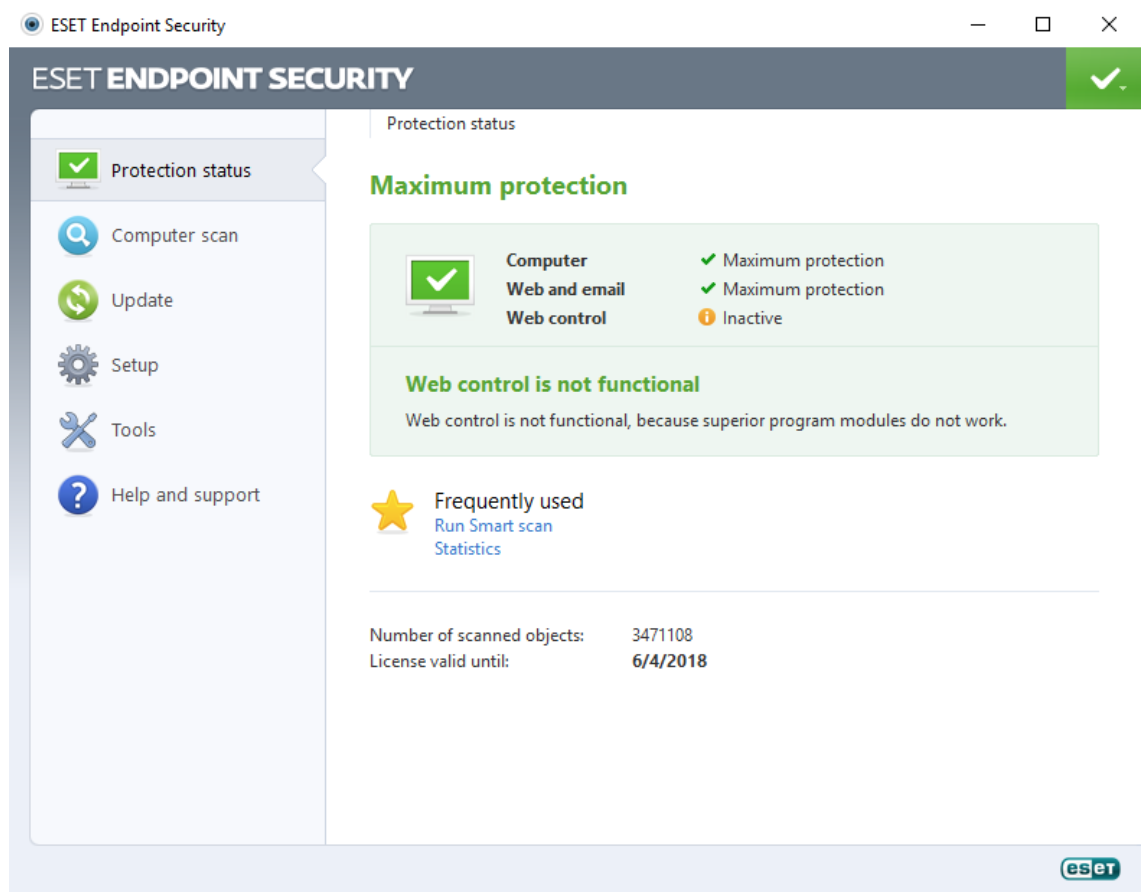Minimize the ESET Endpoint Security window

coord(978,25)
